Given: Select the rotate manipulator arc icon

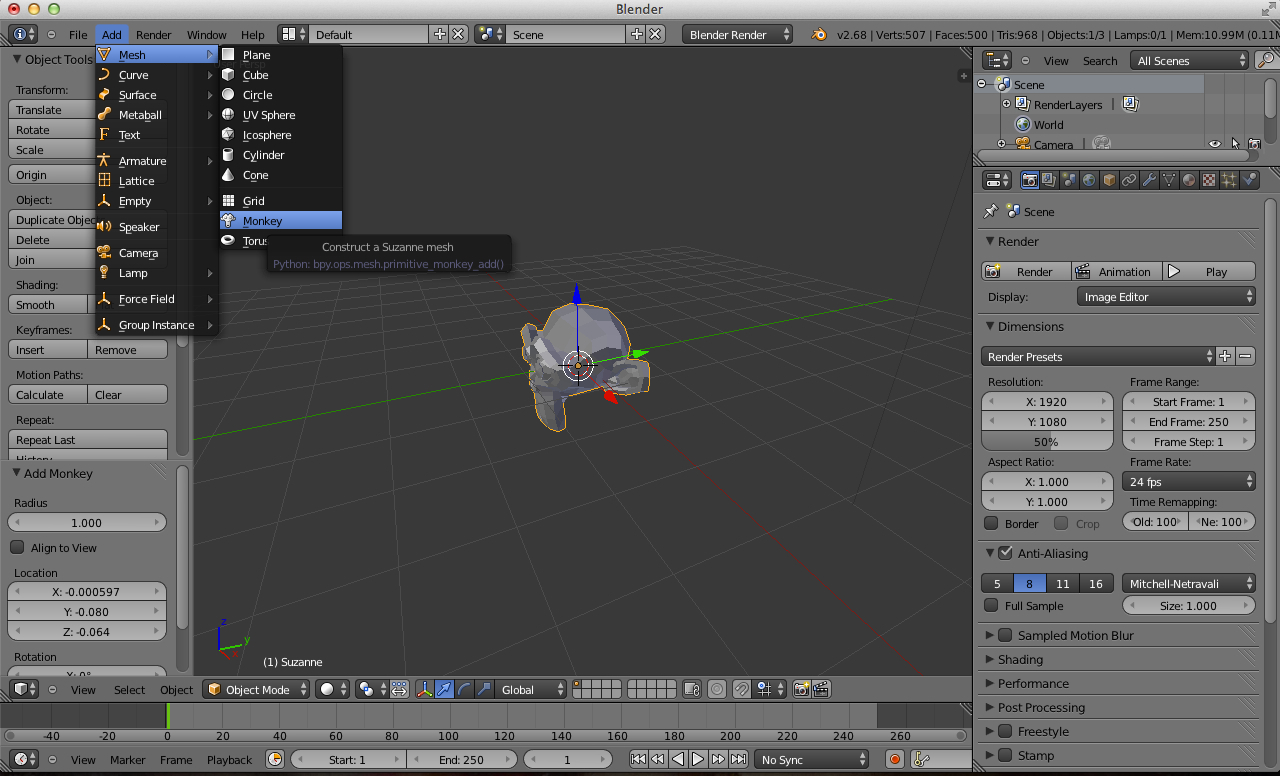Looking at the screenshot, I should (x=464, y=689).
